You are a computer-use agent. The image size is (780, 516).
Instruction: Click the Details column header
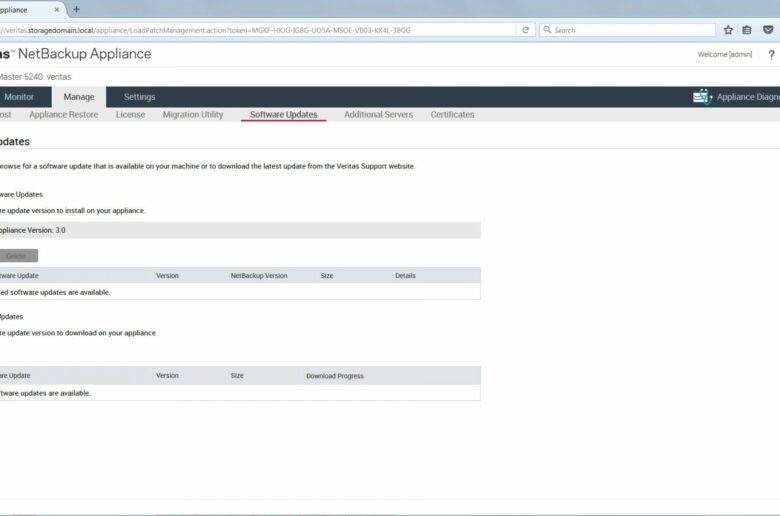point(405,276)
